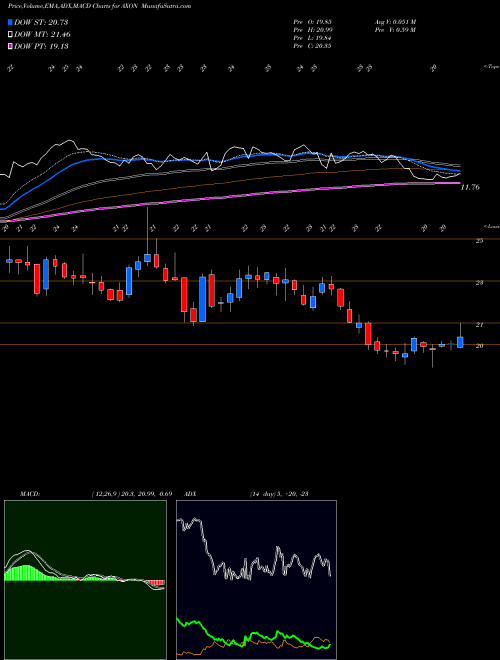
Task: Click the 'MACD:' panel heading
Action: point(30,494)
